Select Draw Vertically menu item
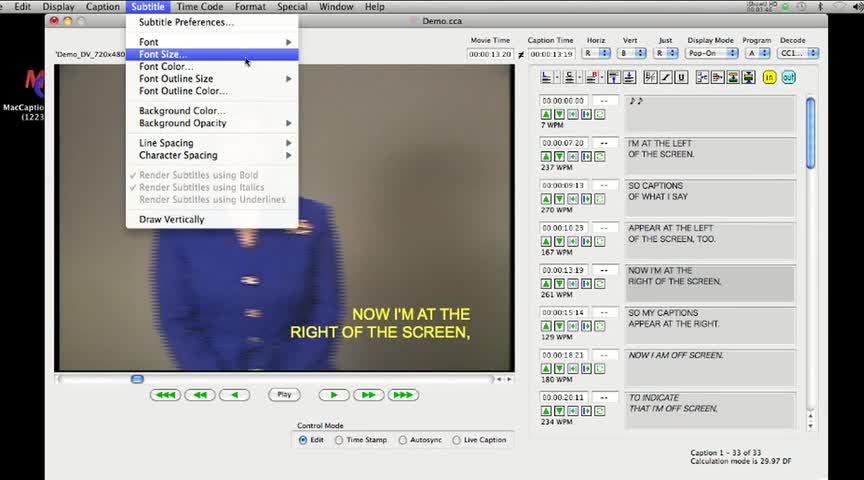The height and width of the screenshot is (480, 864). [212, 219]
